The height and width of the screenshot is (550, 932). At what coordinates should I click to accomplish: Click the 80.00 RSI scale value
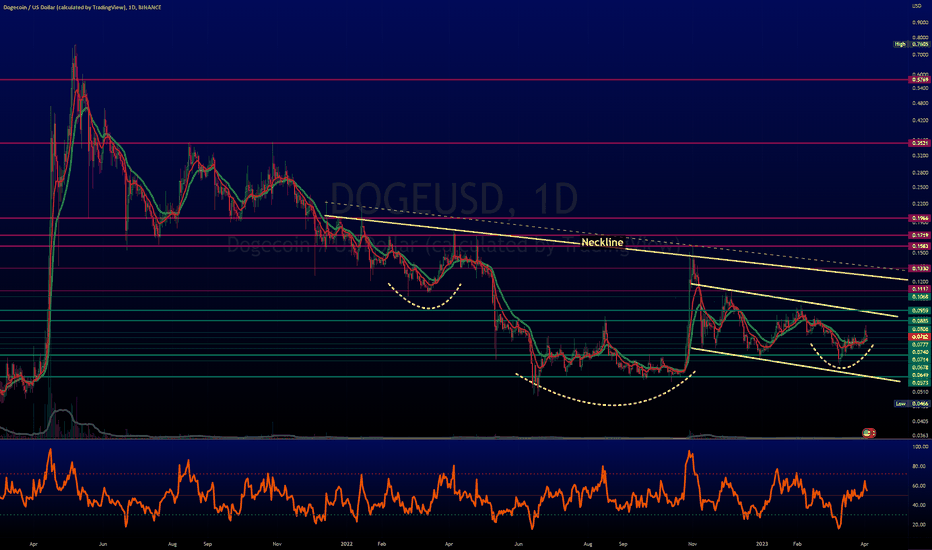pos(920,466)
